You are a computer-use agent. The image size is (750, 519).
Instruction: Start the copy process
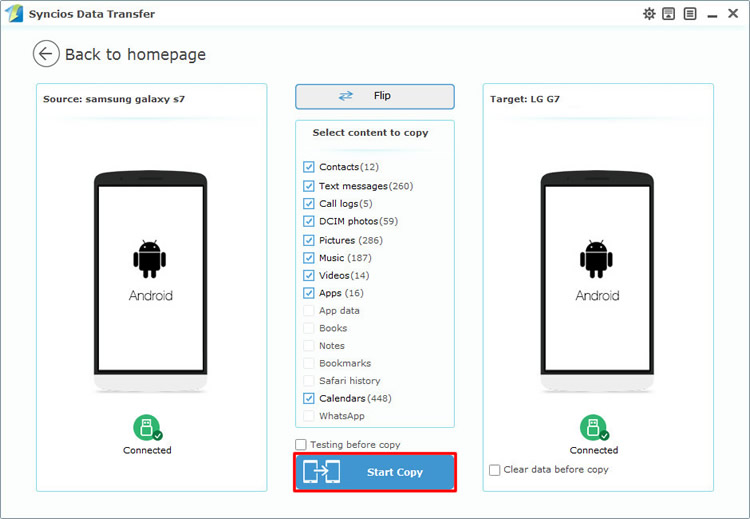(375, 472)
